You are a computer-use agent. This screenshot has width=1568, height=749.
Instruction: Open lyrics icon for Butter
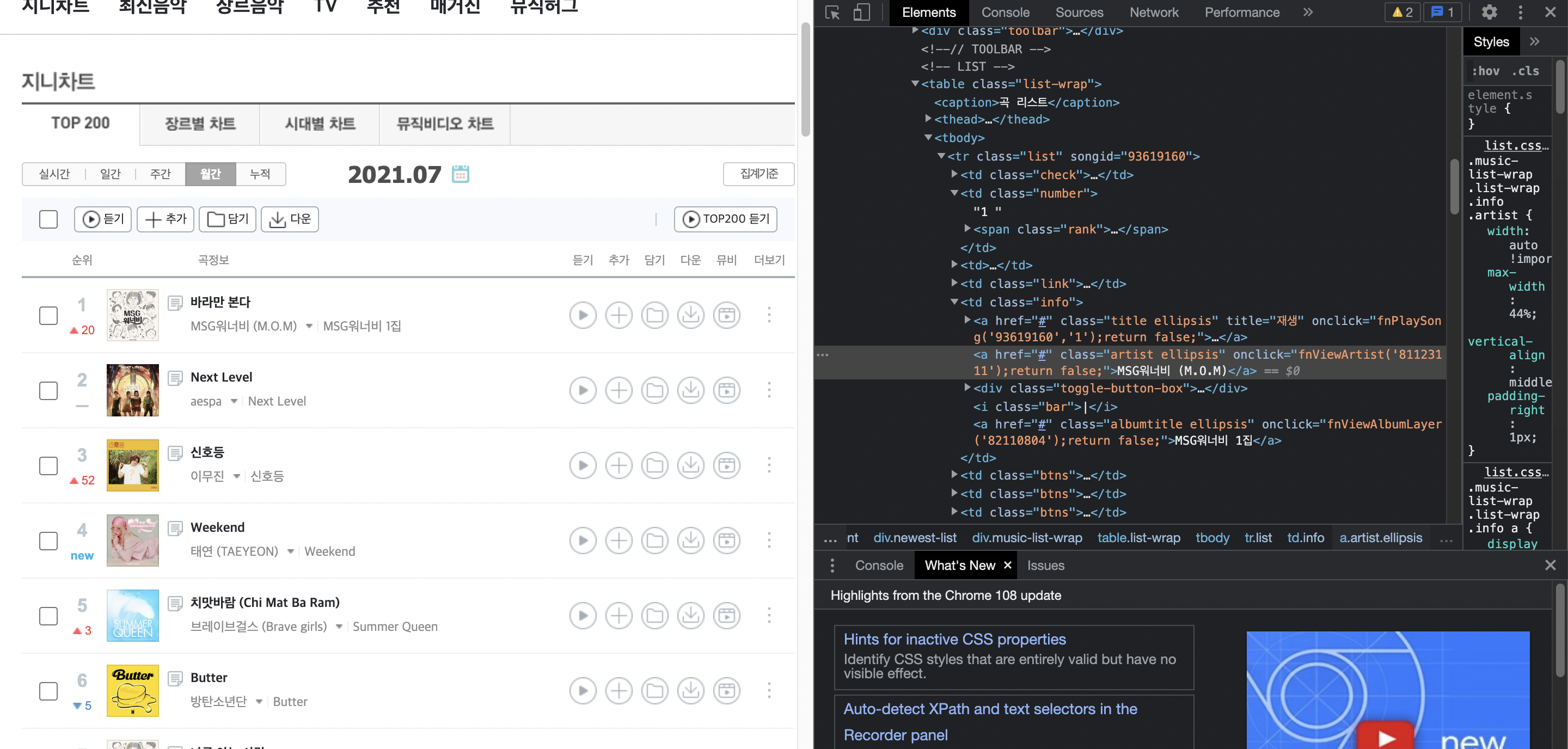coord(175,678)
